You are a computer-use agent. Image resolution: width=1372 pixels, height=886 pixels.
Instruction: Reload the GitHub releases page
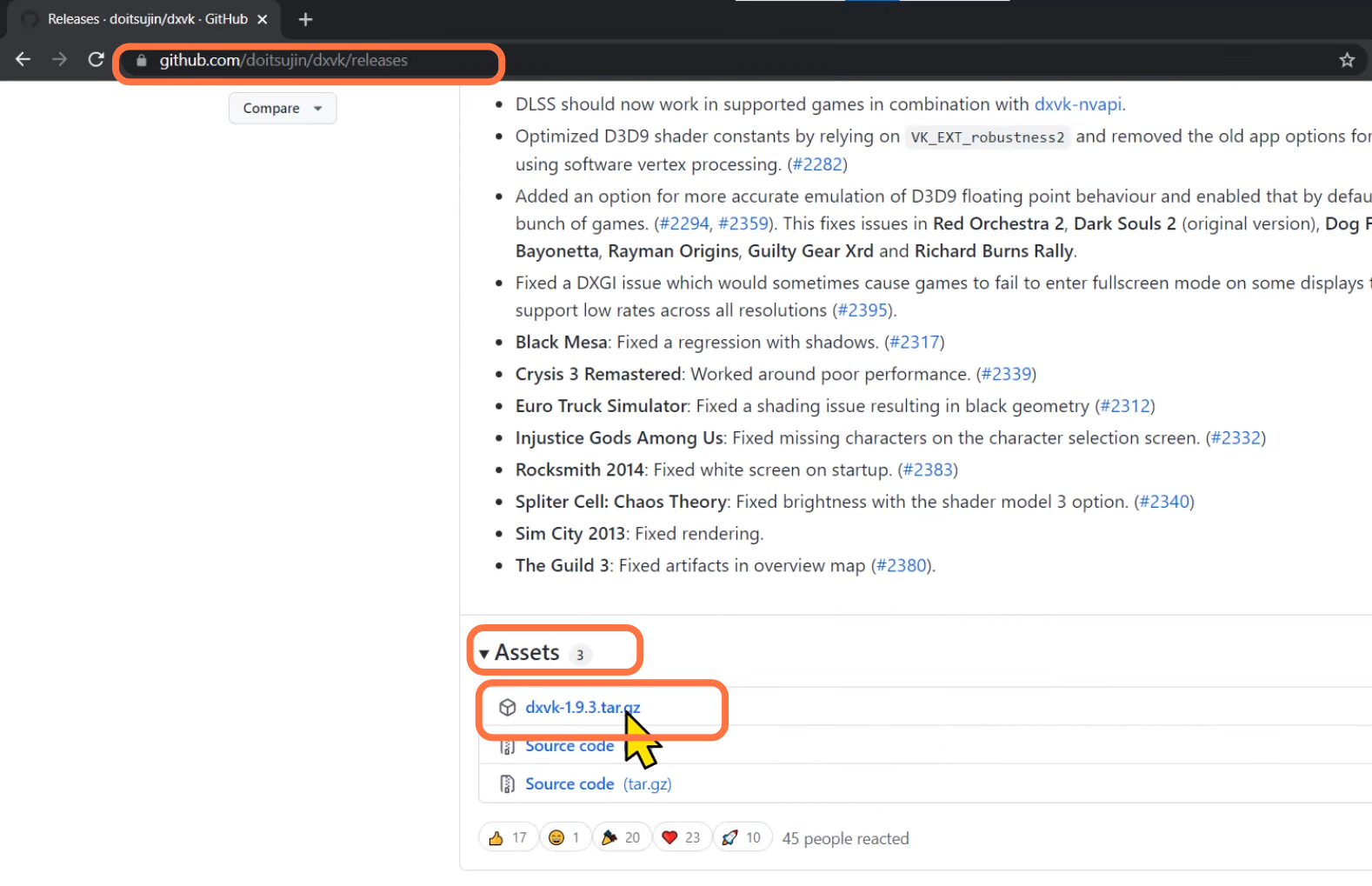(96, 60)
